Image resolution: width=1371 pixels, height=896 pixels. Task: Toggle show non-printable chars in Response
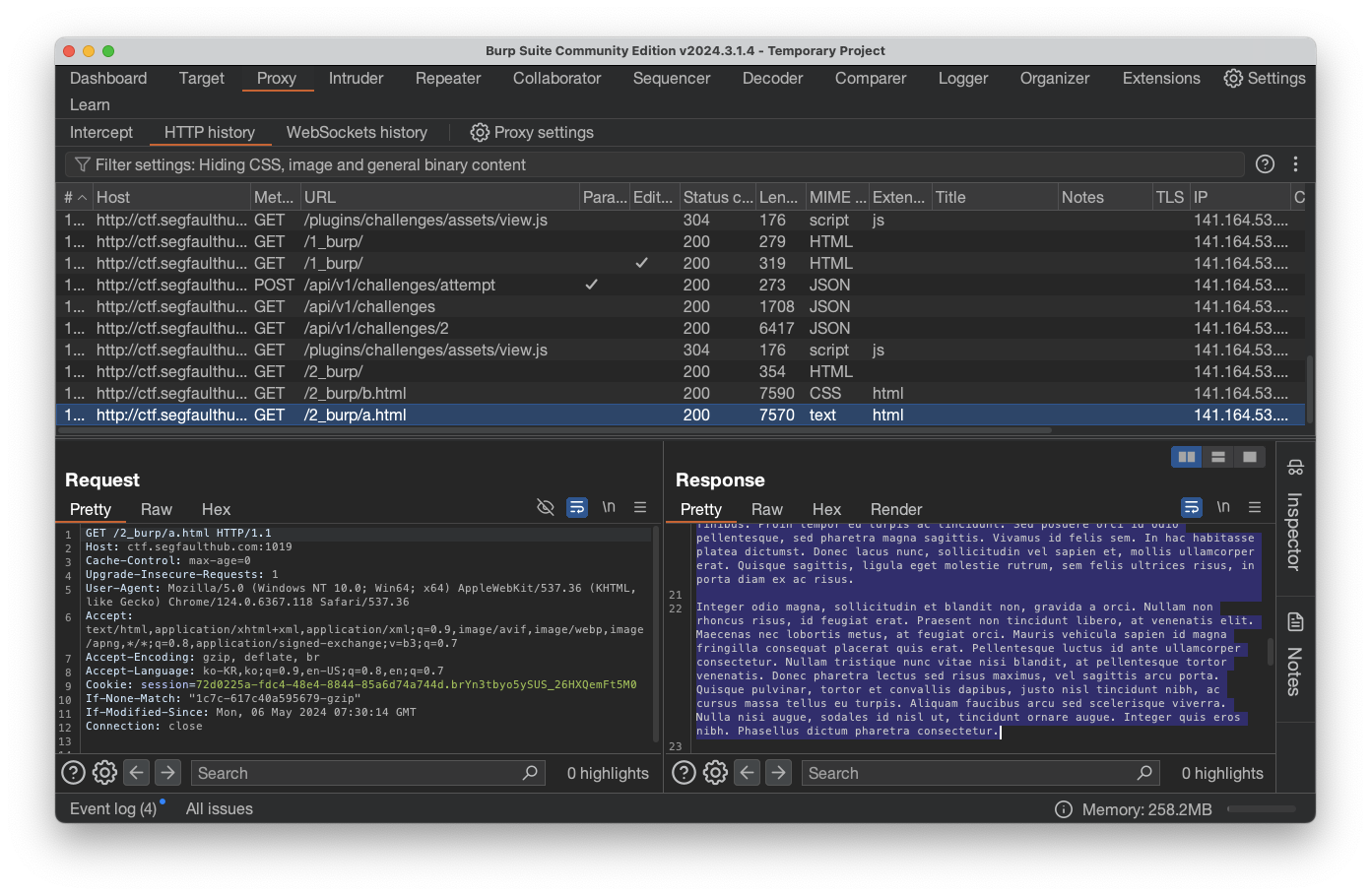point(1223,507)
